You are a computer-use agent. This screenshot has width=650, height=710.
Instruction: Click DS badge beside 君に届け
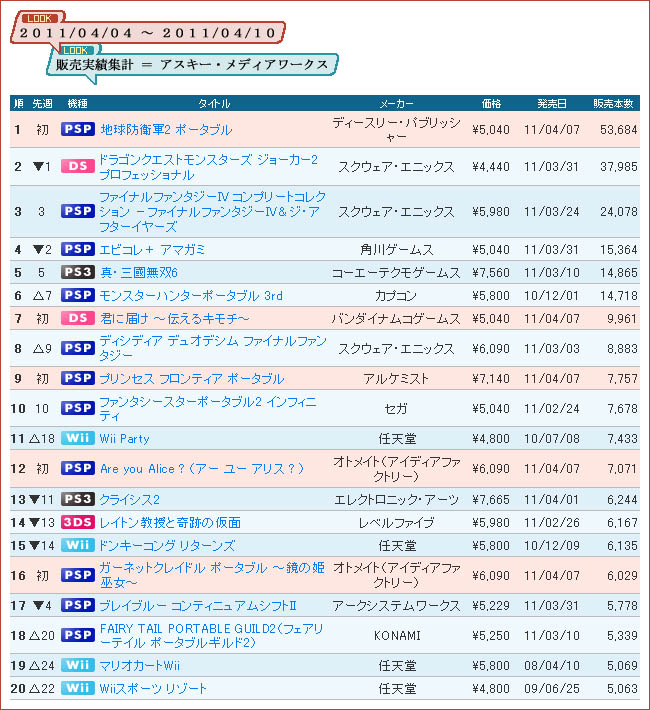pos(78,318)
